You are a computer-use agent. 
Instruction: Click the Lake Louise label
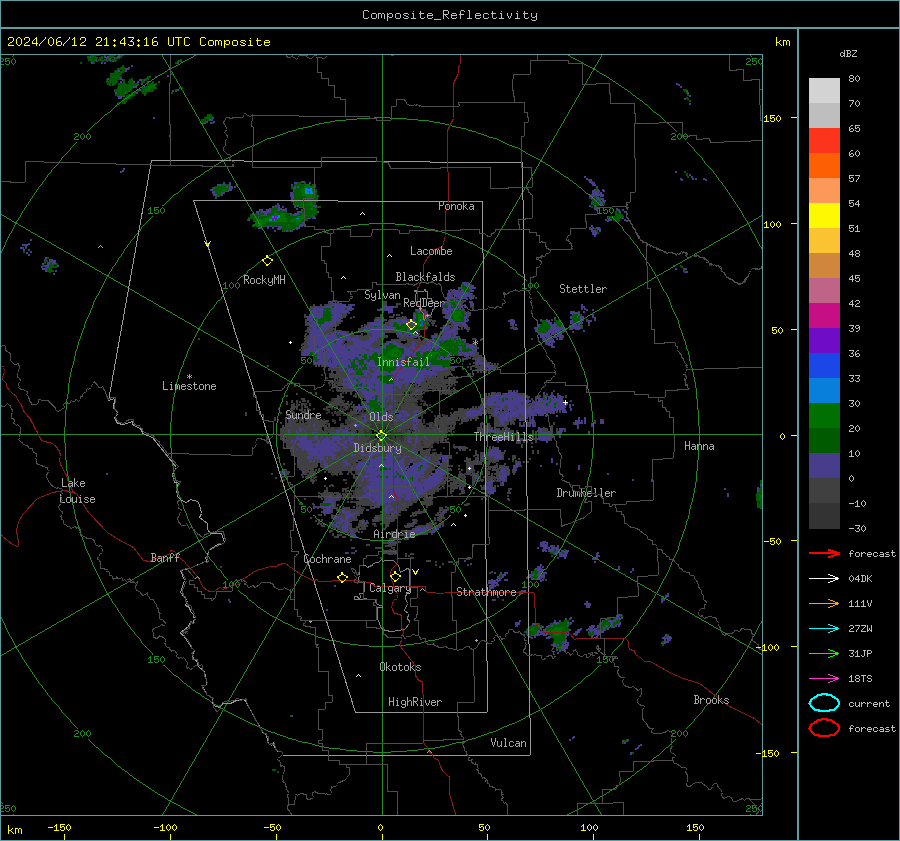[77, 491]
